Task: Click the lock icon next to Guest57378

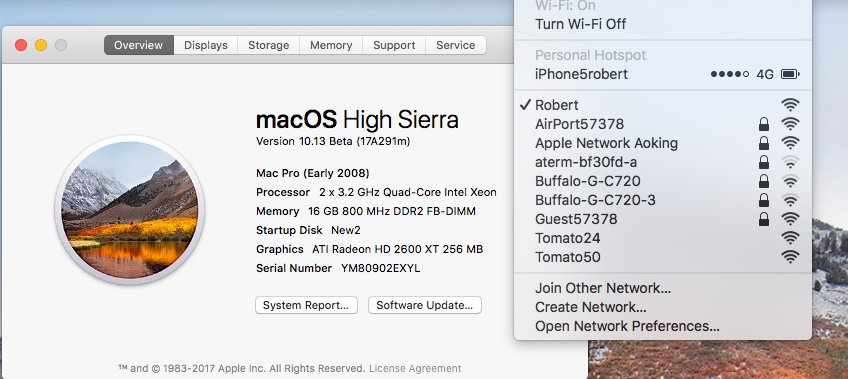Action: point(764,219)
